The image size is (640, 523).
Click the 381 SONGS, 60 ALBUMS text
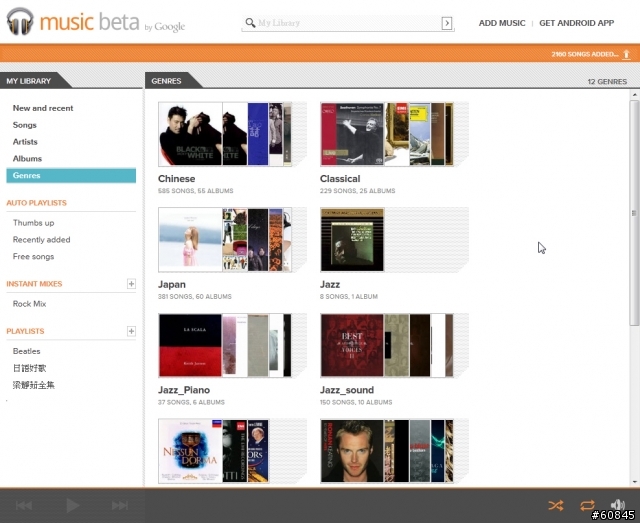point(195,296)
